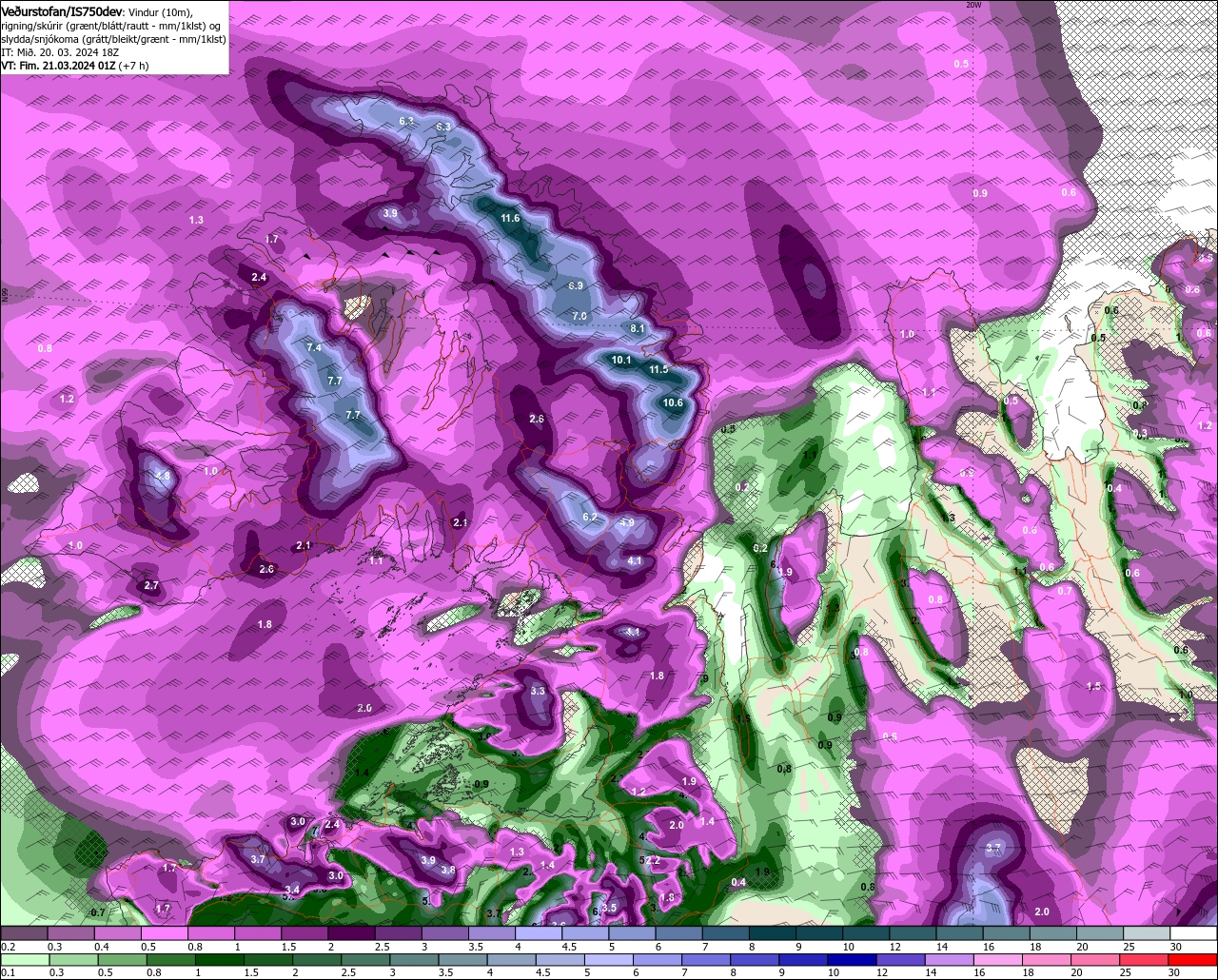Image resolution: width=1218 pixels, height=980 pixels.
Task: Click the 10.1 precipitation value on the map
Action: coord(621,360)
